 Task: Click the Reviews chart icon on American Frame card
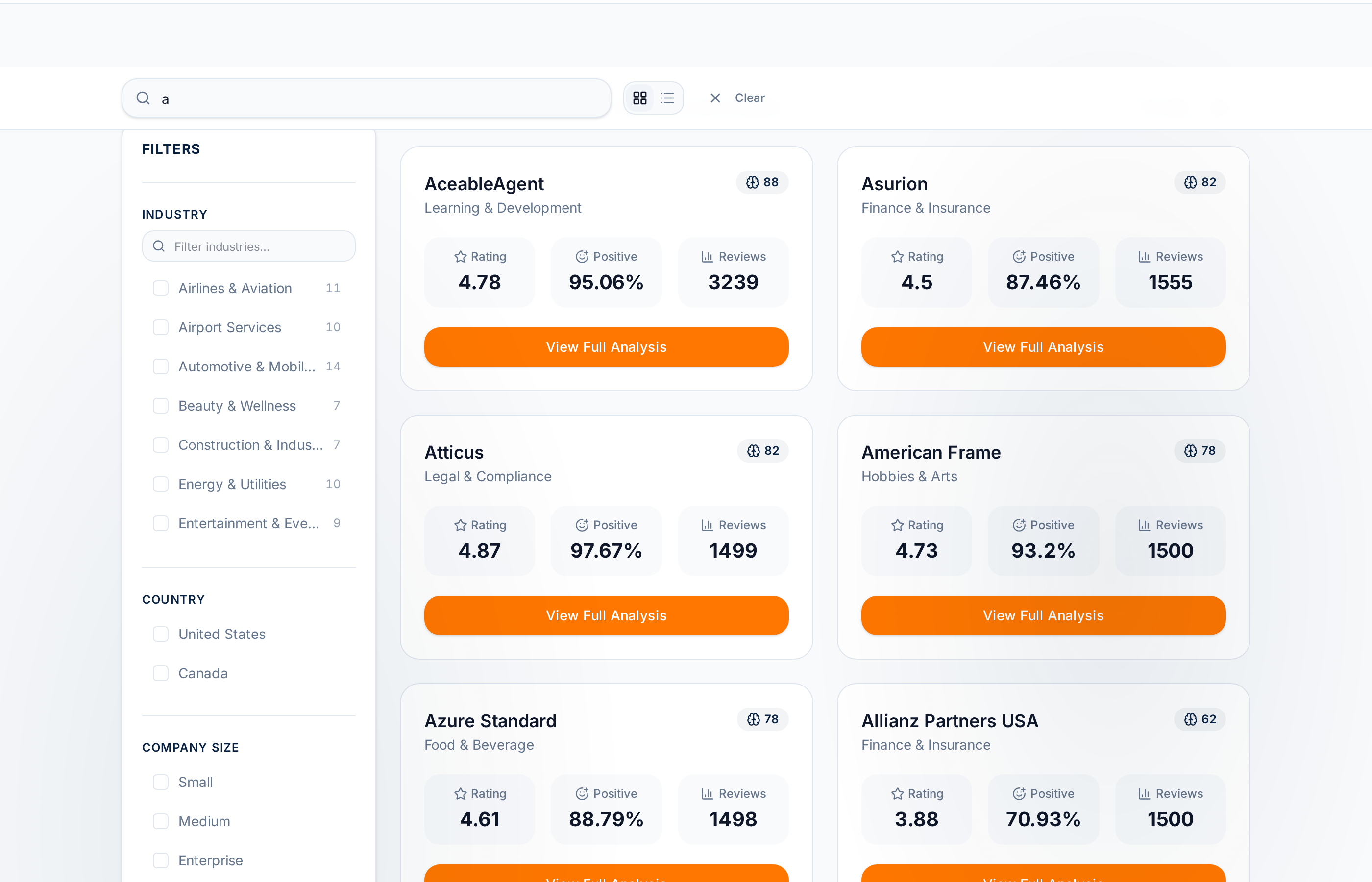tap(1145, 525)
